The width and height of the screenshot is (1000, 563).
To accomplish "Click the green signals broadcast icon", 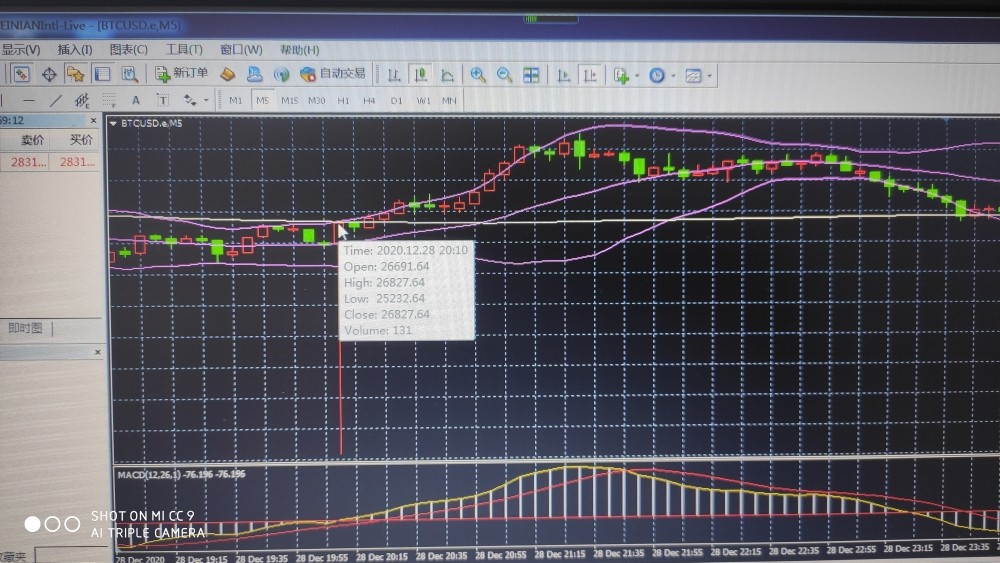I will coord(281,75).
